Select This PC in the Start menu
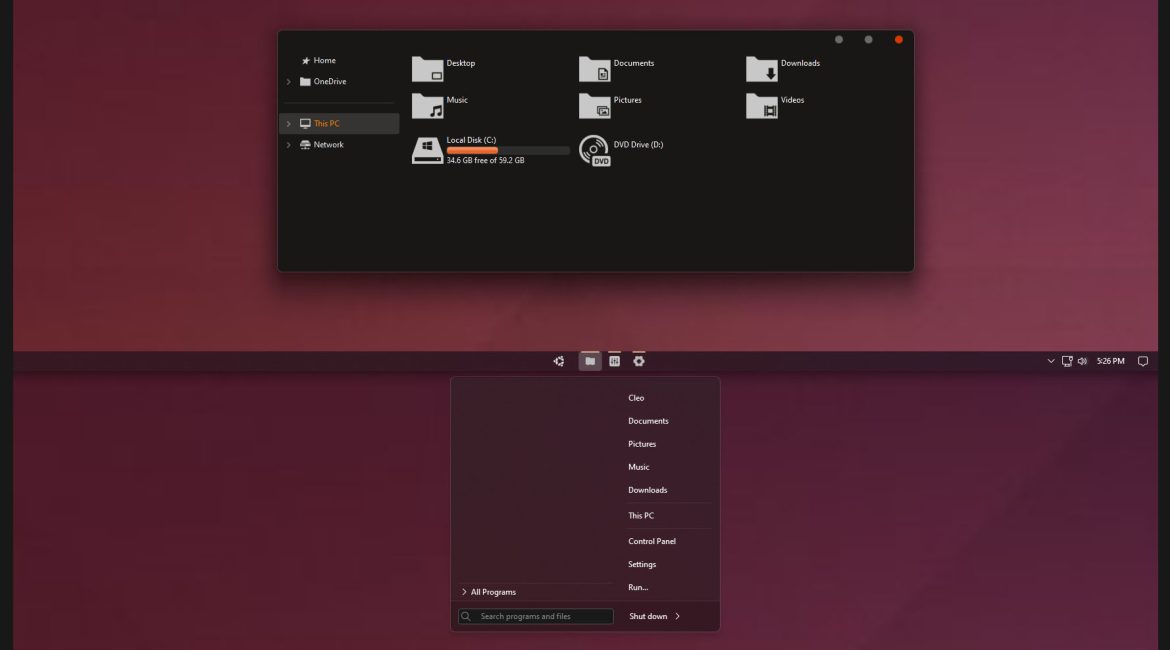 point(641,516)
